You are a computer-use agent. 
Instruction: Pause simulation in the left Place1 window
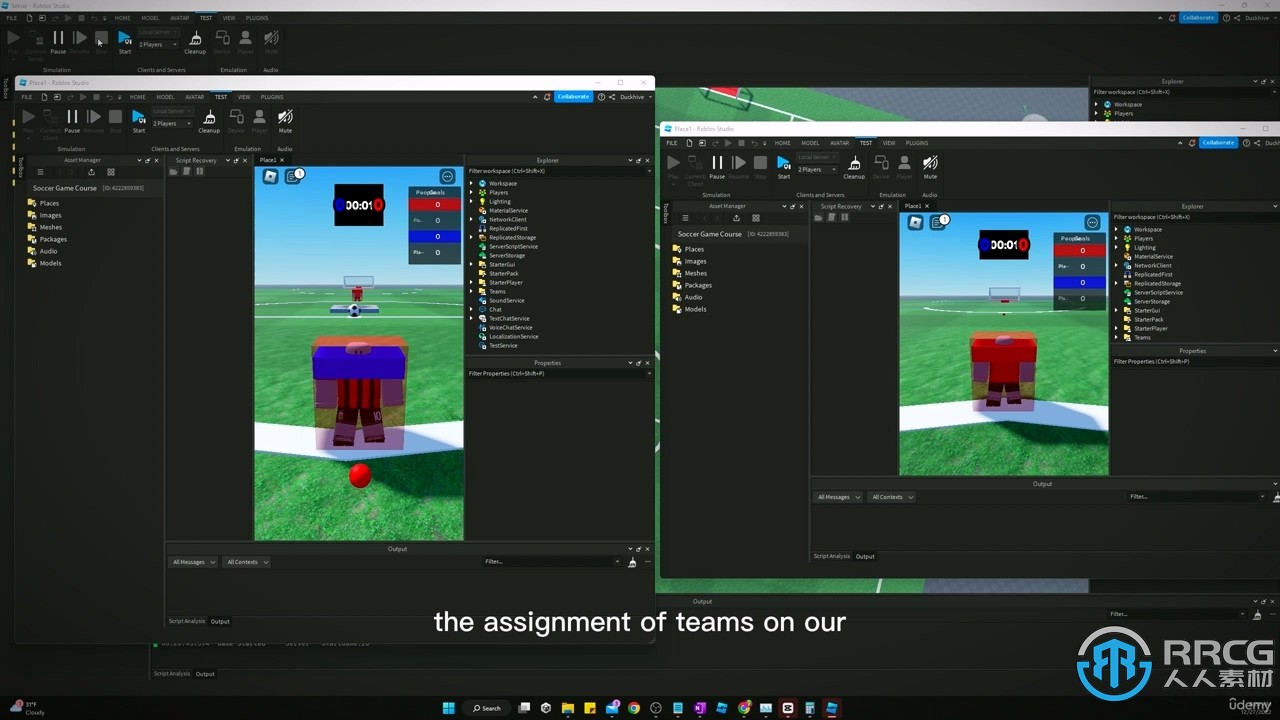click(x=72, y=121)
